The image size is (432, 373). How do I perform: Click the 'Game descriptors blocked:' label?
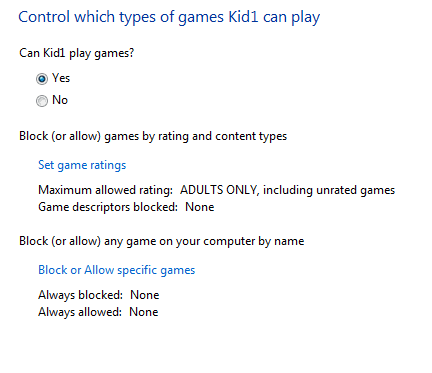[108, 207]
